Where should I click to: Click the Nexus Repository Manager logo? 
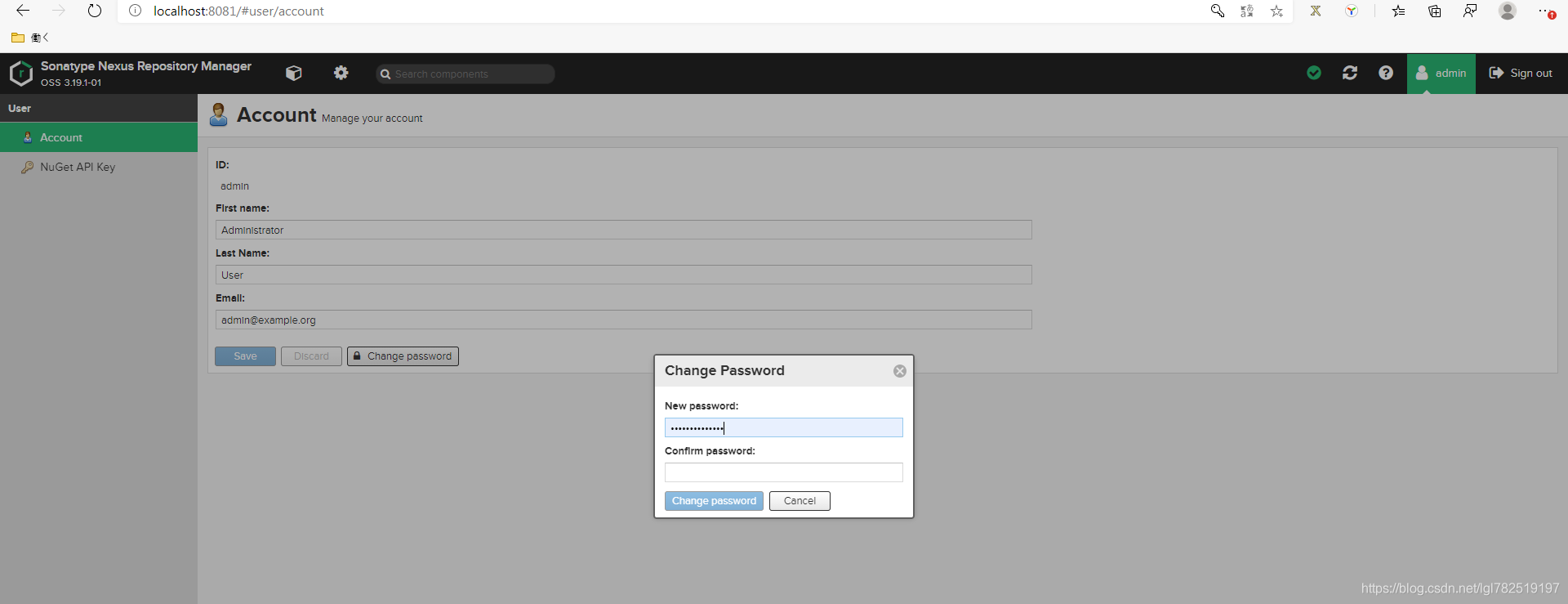[20, 74]
